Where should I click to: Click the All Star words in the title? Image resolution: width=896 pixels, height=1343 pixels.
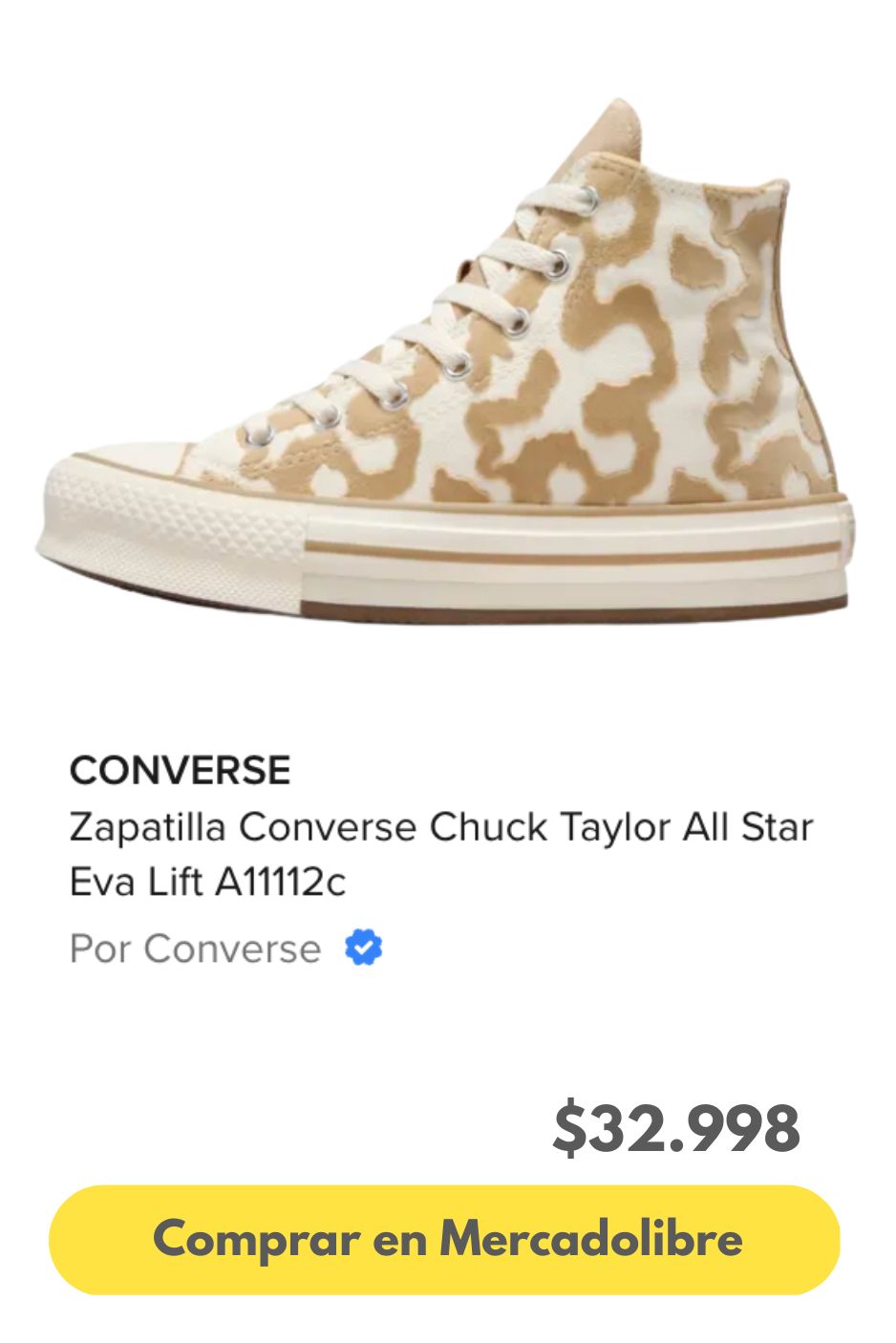coord(747,827)
